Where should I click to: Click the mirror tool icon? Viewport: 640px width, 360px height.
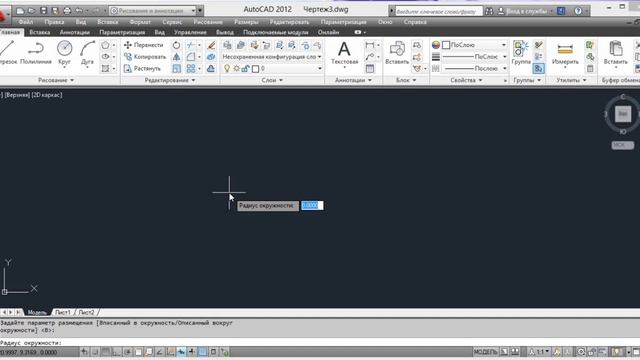tap(176, 57)
